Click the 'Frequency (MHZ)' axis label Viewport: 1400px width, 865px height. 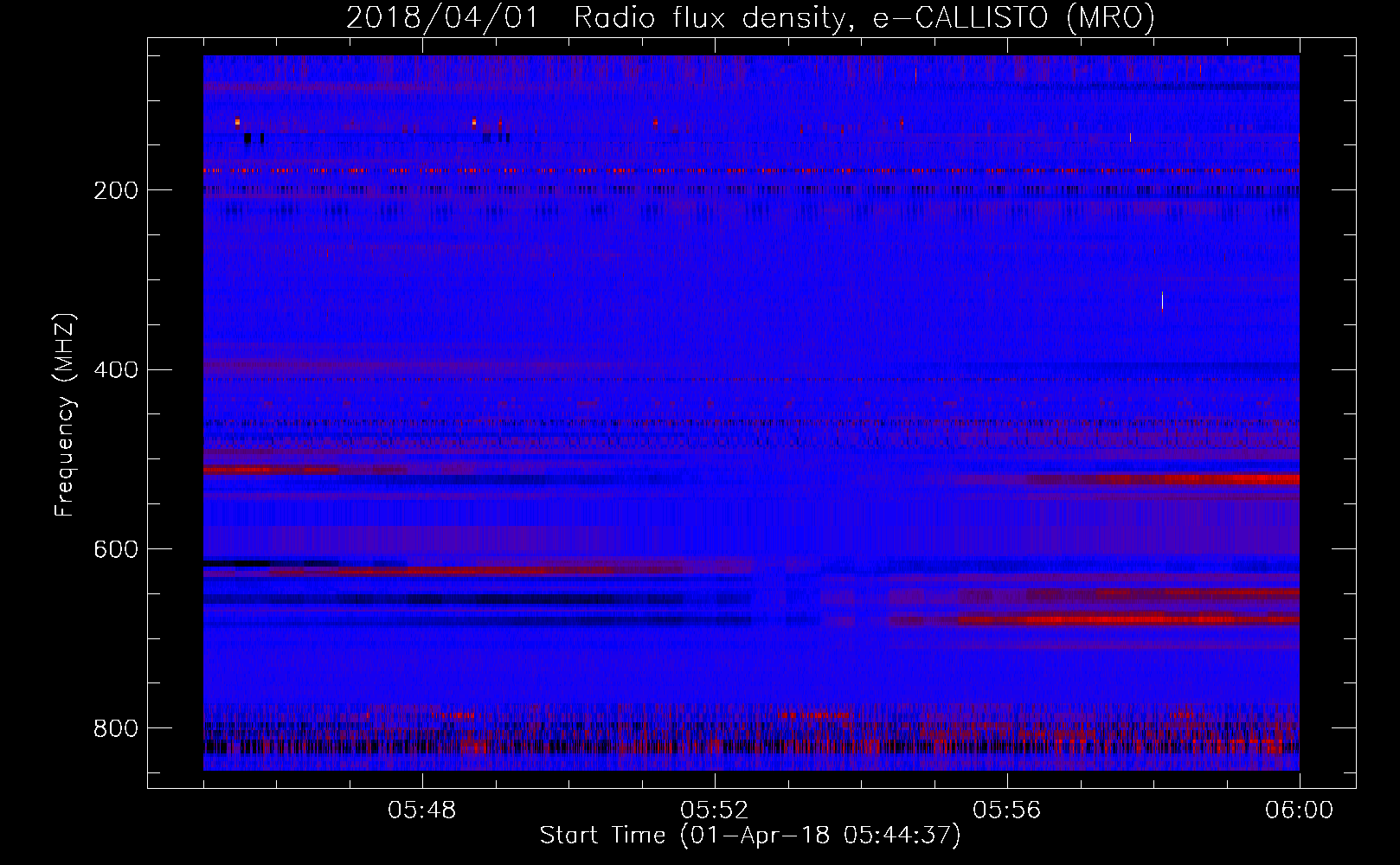pos(65,415)
